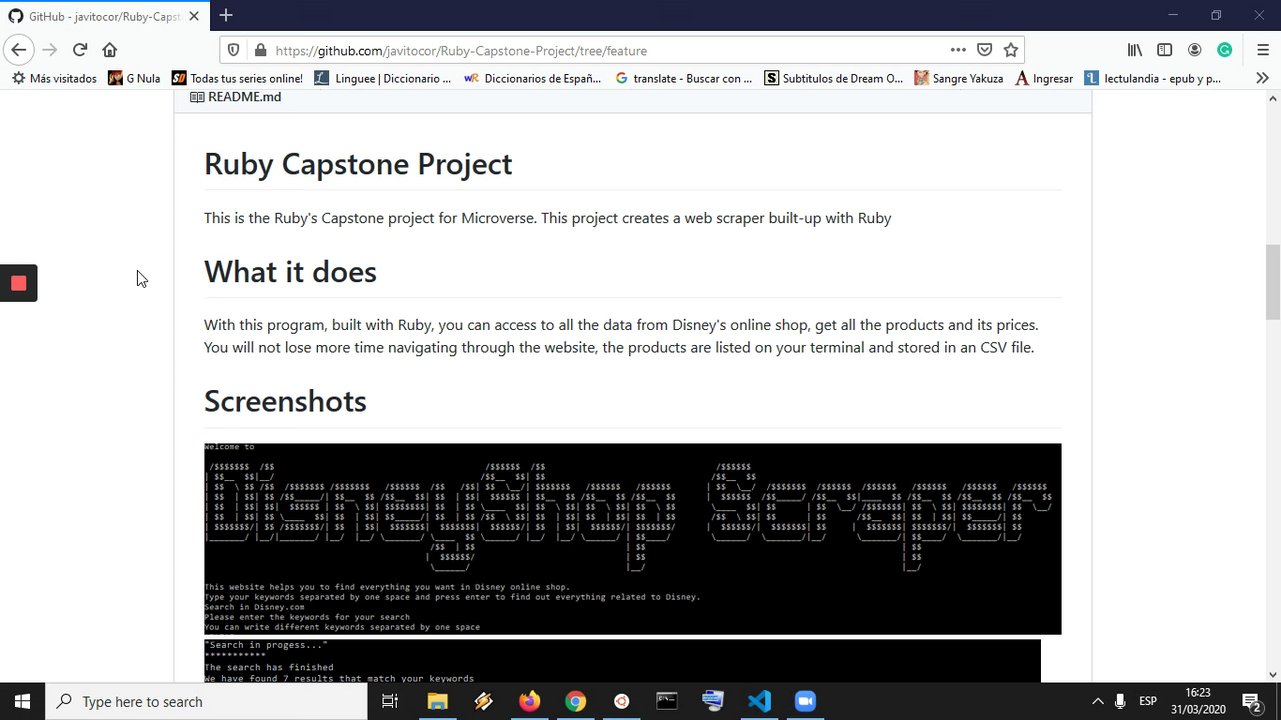
Task: Open Linguee Diccionario bookmark
Action: pyautogui.click(x=383, y=78)
